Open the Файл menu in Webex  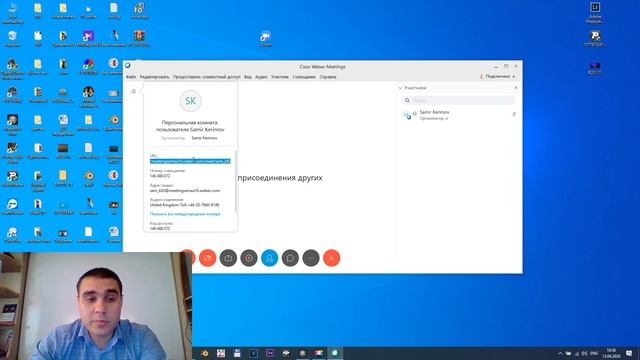pyautogui.click(x=131, y=77)
